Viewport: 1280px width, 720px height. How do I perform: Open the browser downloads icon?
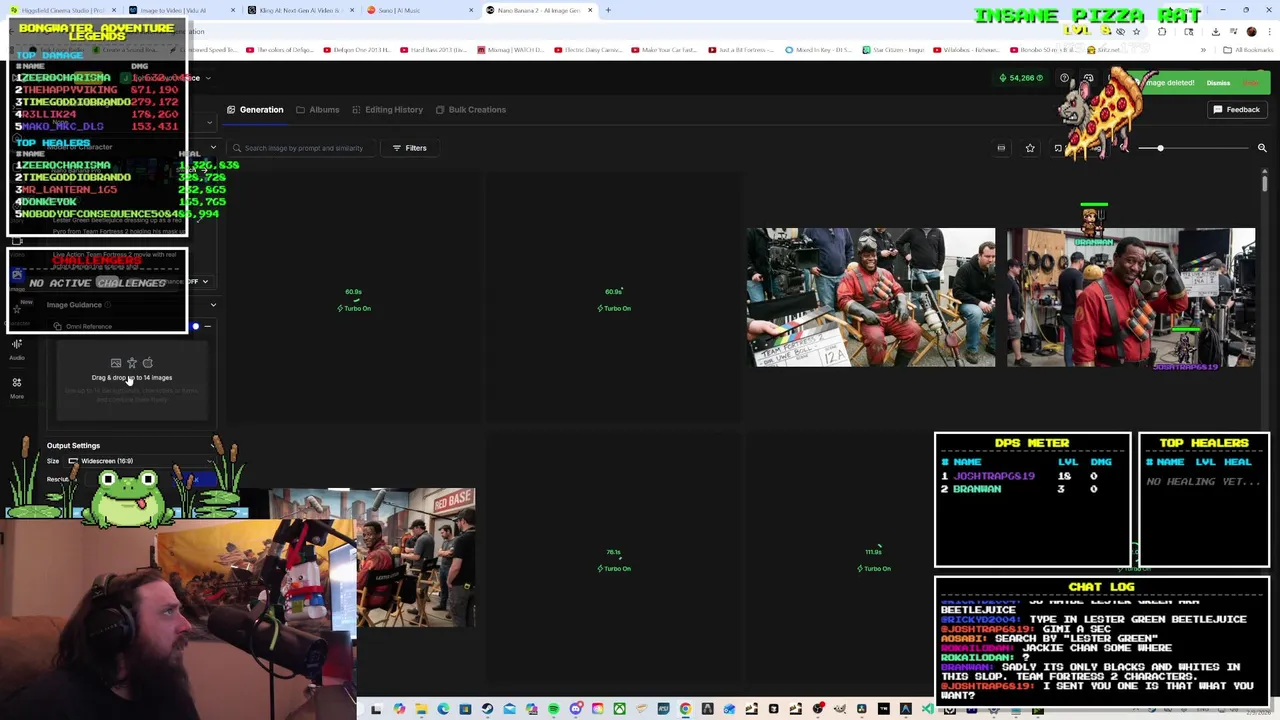[1215, 31]
